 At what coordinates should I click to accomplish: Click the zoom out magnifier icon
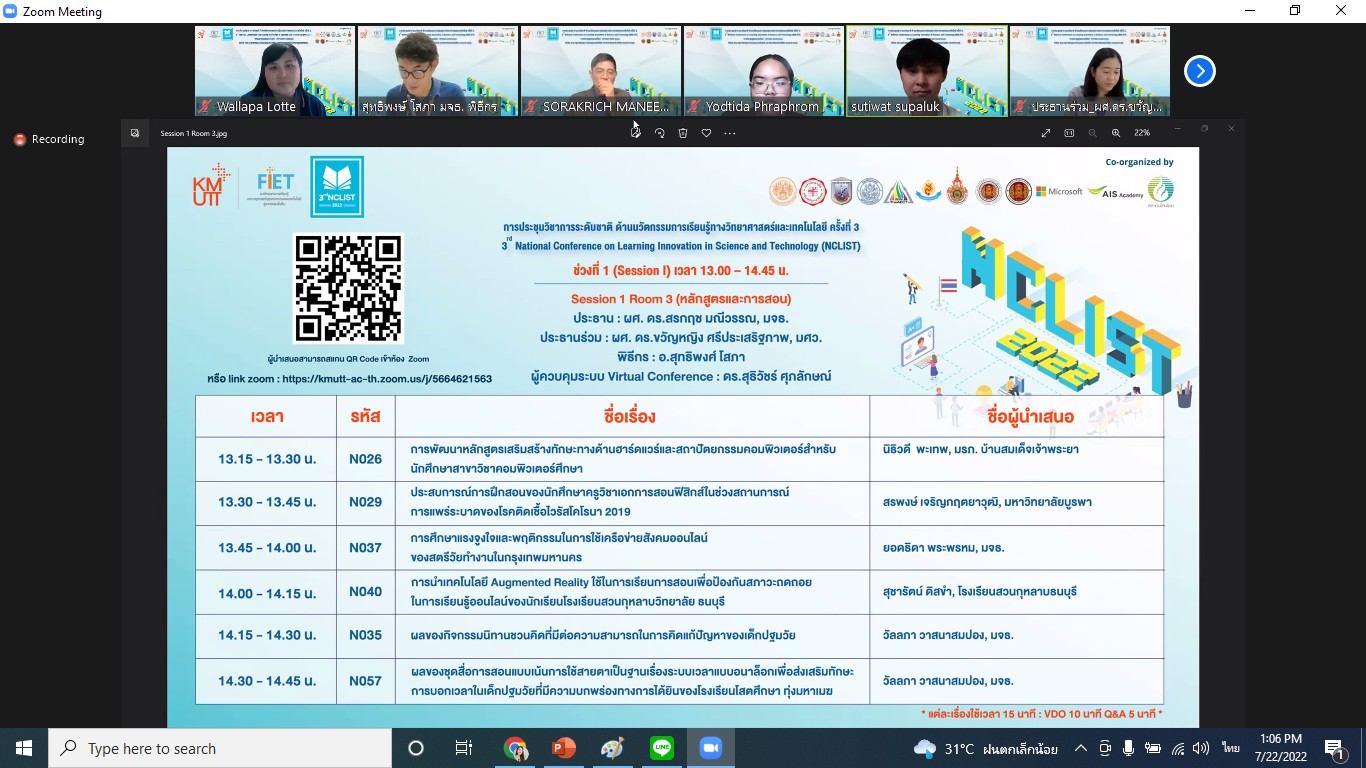tap(1092, 133)
